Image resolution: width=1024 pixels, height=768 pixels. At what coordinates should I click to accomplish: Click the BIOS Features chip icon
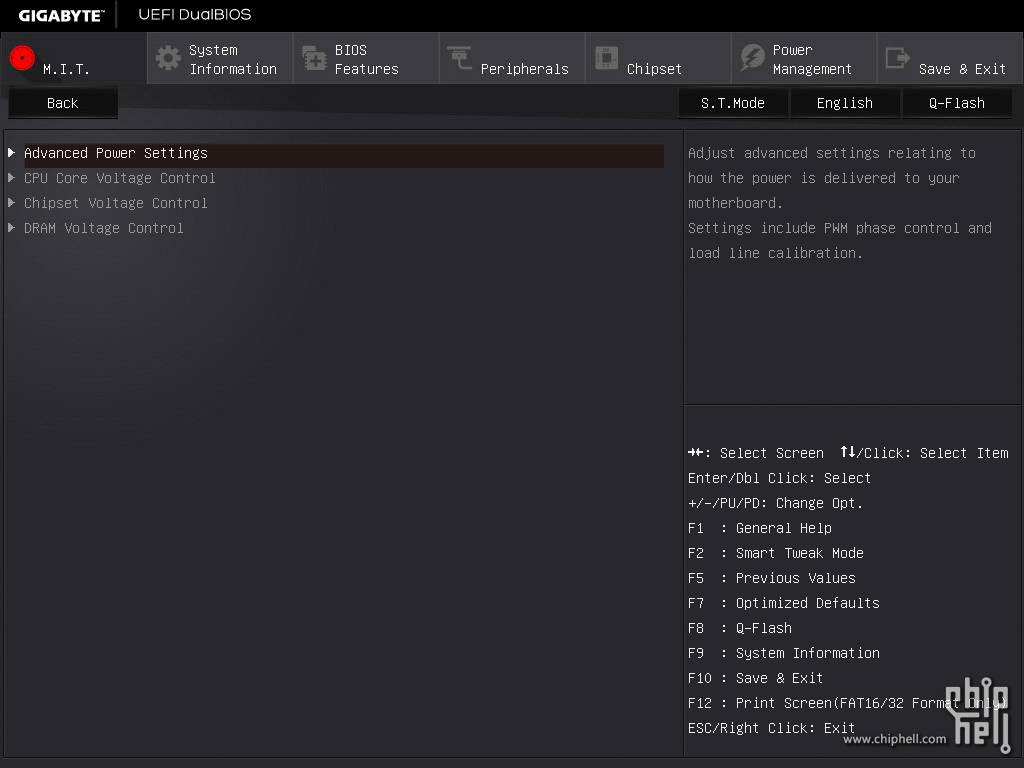(x=314, y=58)
